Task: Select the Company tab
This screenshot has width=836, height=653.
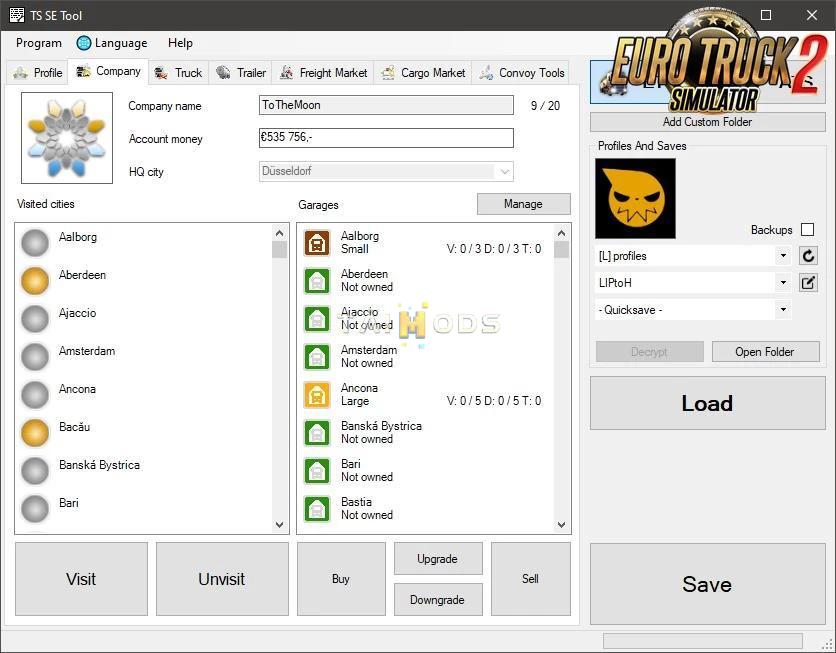Action: pyautogui.click(x=108, y=71)
